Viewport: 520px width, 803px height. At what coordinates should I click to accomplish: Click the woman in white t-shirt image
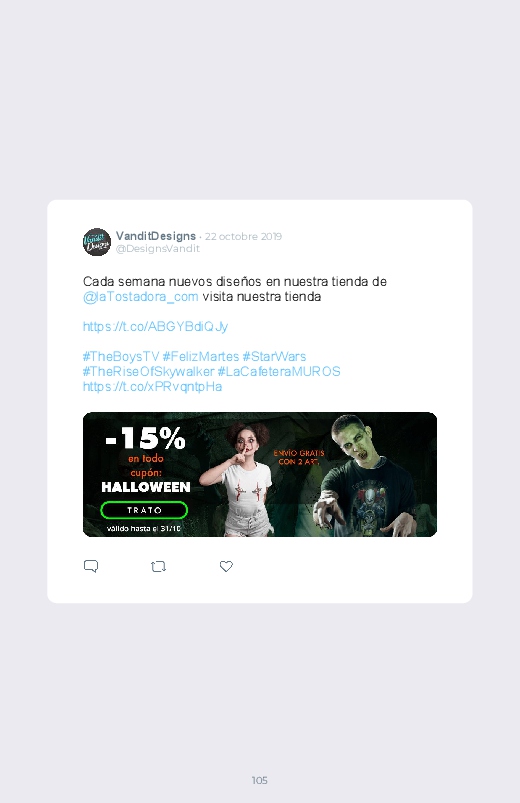(242, 479)
